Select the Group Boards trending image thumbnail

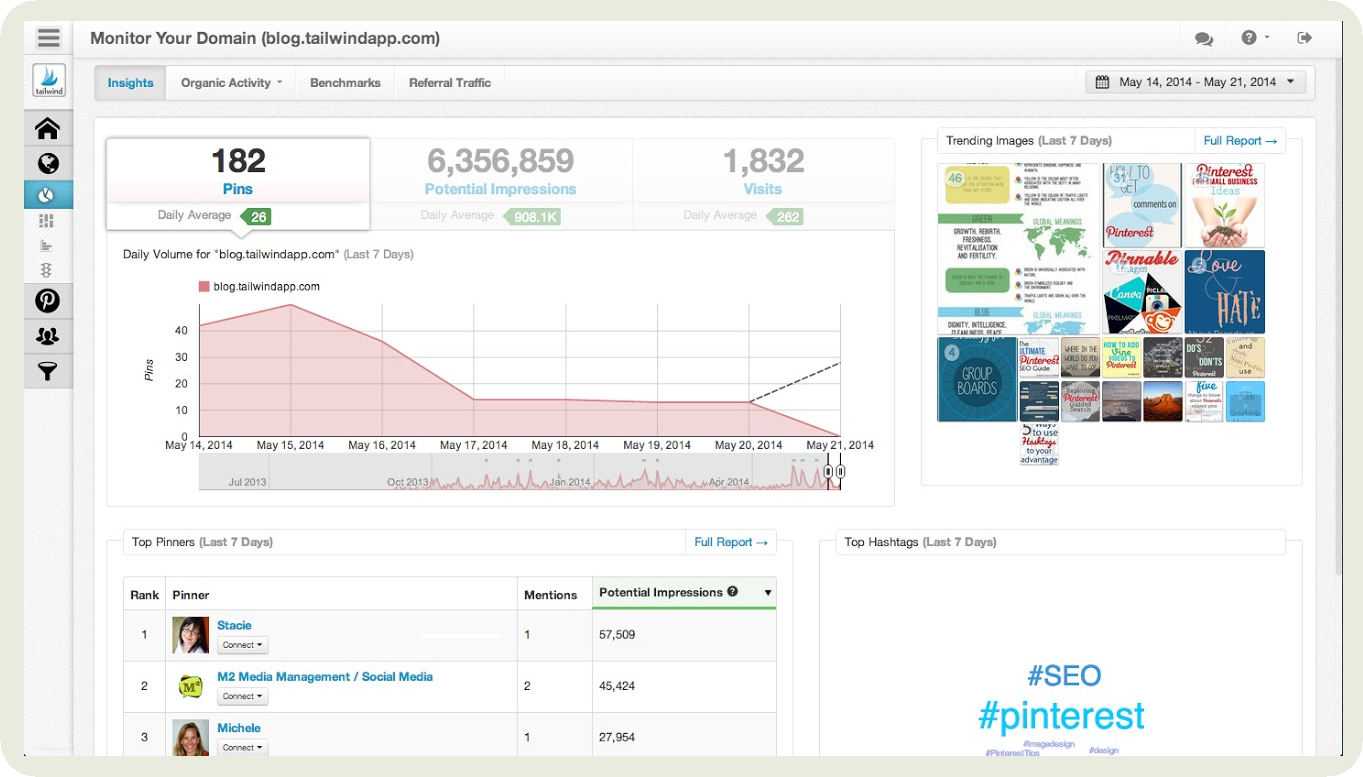(976, 379)
